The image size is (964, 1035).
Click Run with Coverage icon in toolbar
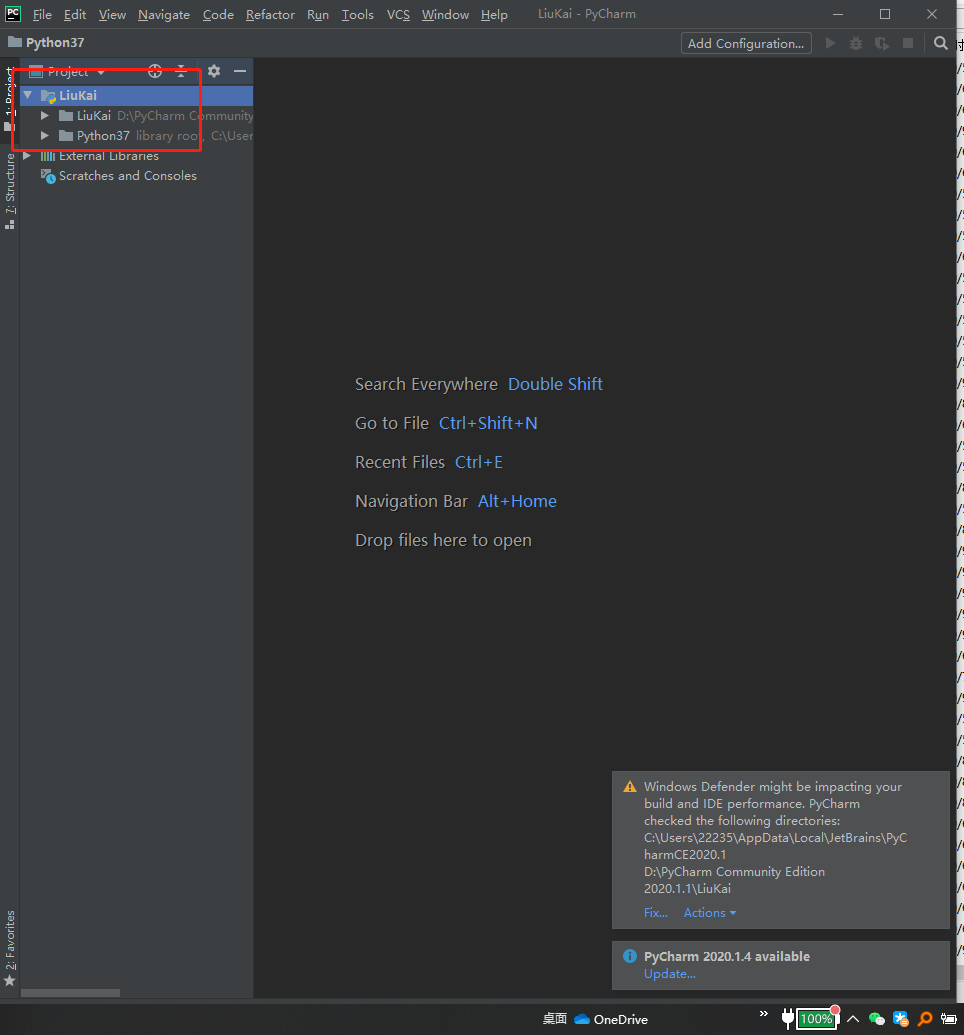881,44
